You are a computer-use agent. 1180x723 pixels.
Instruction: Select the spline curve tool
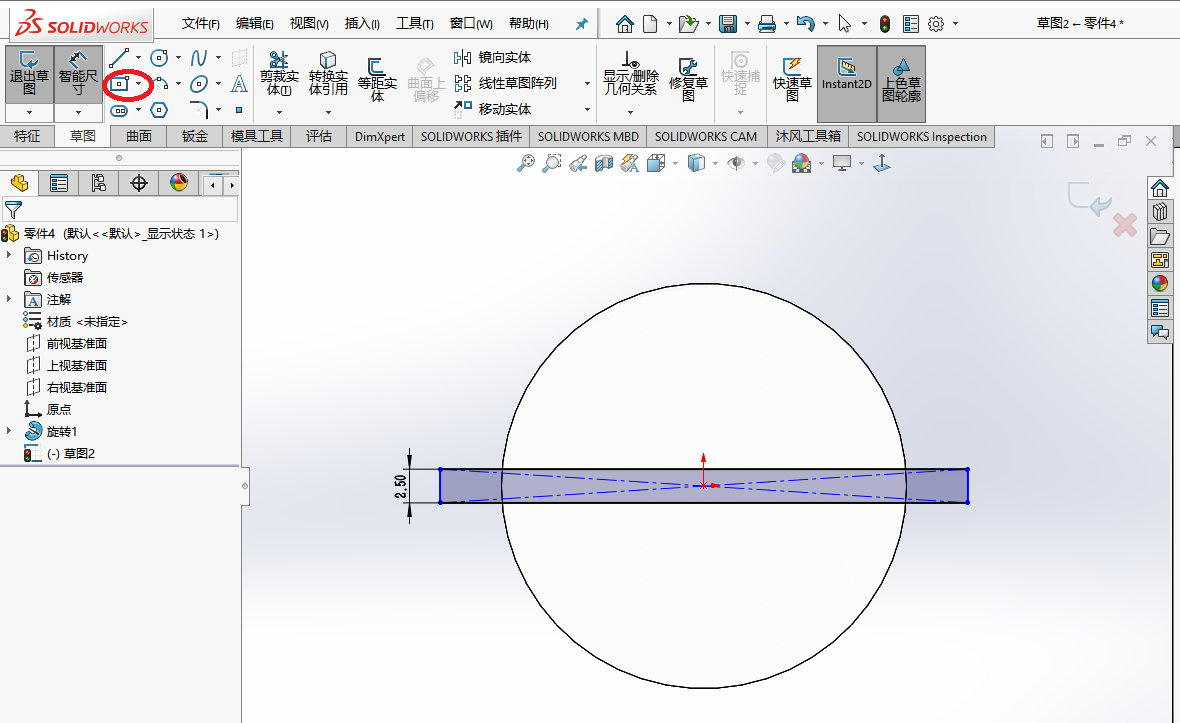pyautogui.click(x=199, y=58)
